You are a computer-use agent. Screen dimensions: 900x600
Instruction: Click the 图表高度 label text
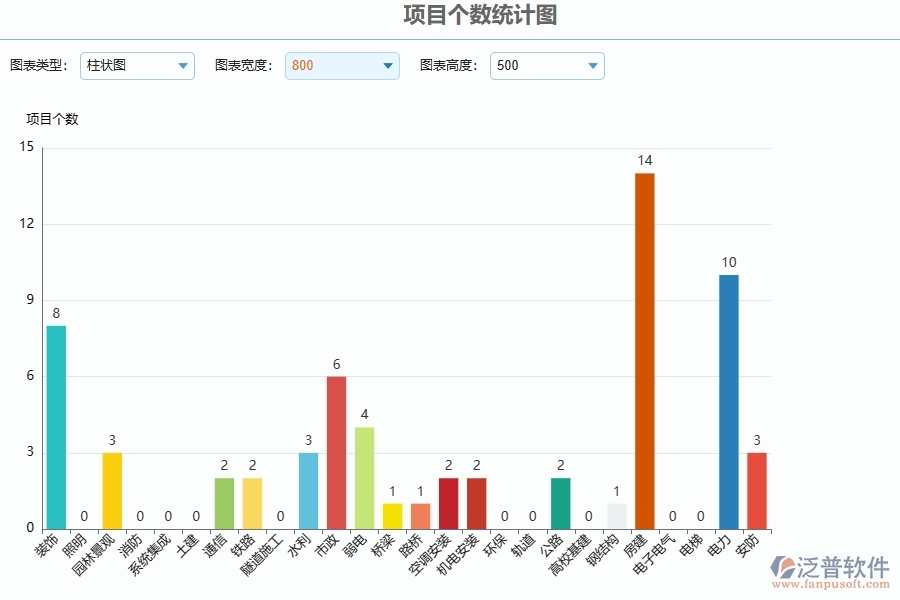(x=446, y=66)
